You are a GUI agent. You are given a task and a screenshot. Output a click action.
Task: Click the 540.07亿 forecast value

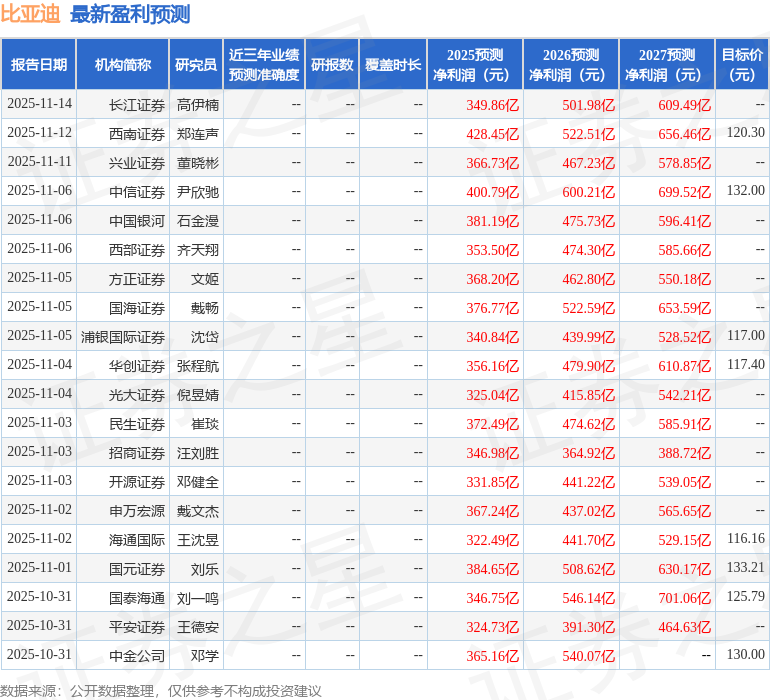tap(588, 656)
